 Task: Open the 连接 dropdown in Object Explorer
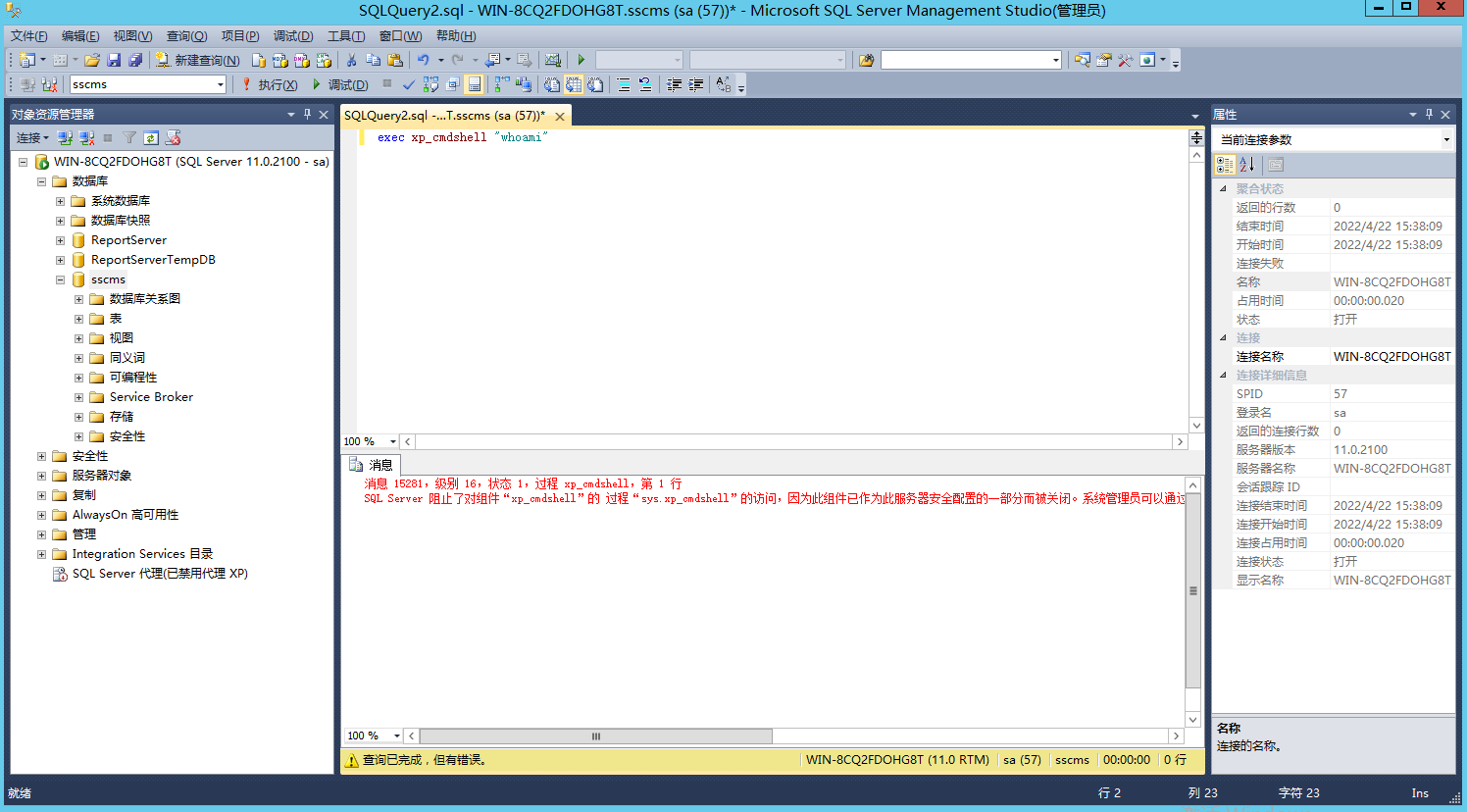[x=32, y=138]
